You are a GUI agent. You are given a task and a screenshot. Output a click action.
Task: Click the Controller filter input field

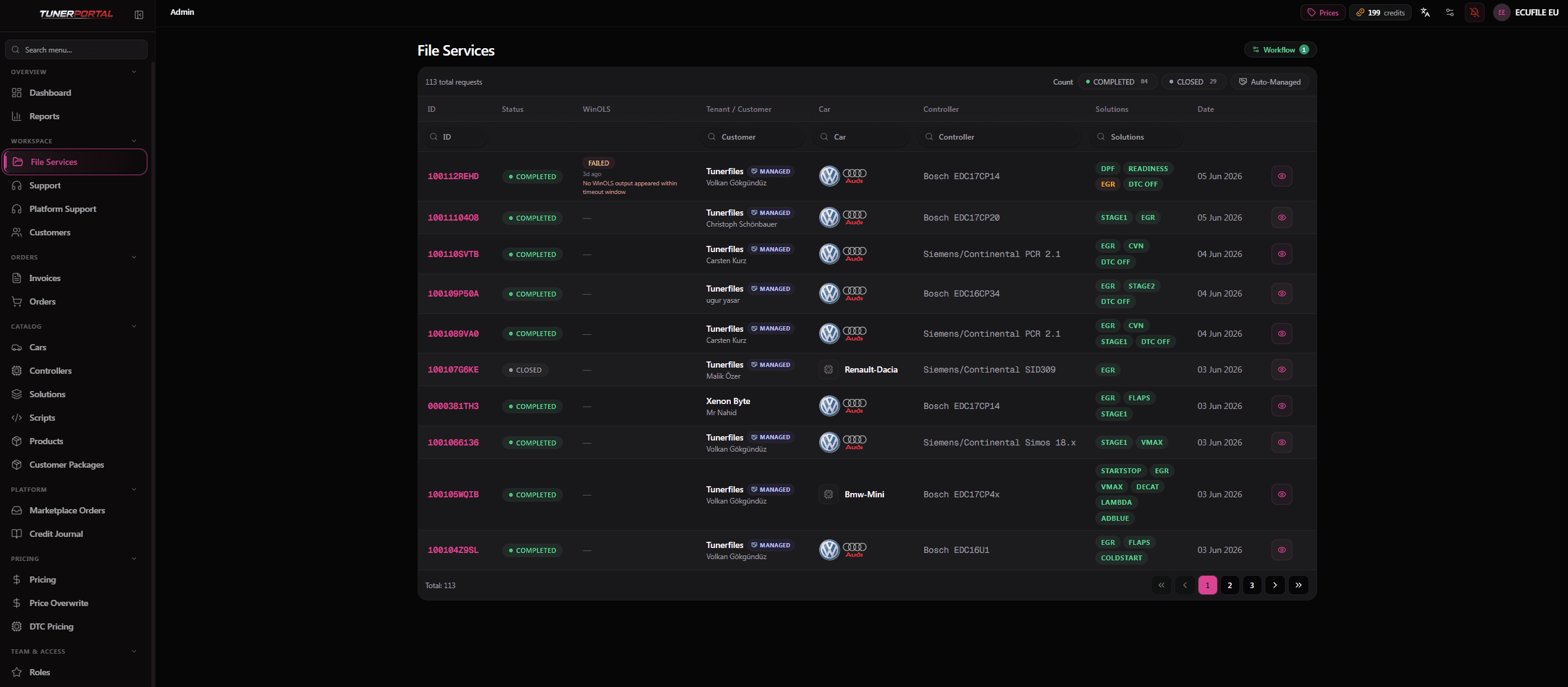(999, 137)
